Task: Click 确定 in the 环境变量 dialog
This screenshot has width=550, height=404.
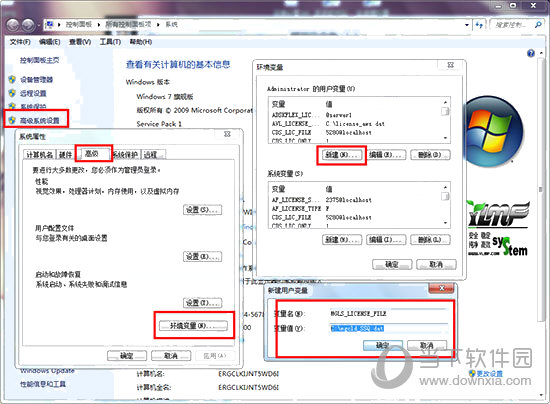Action: tap(392, 264)
